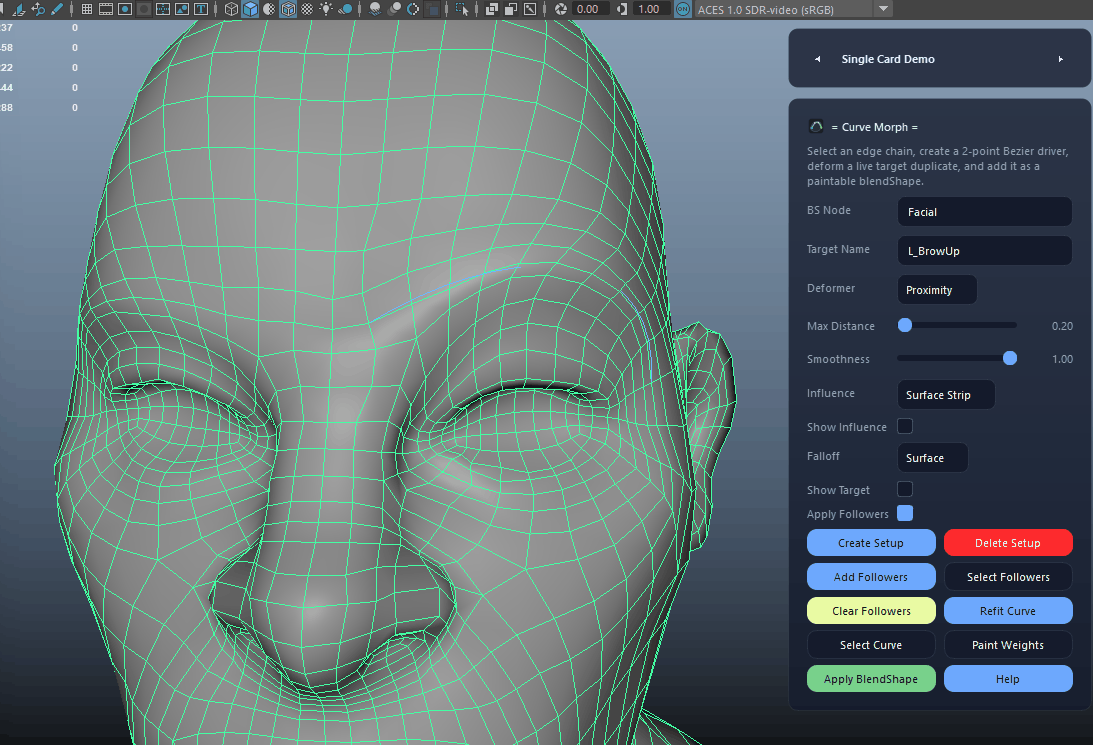Click the Single Card Demo title
Viewport: 1093px width, 745px height.
coord(887,59)
